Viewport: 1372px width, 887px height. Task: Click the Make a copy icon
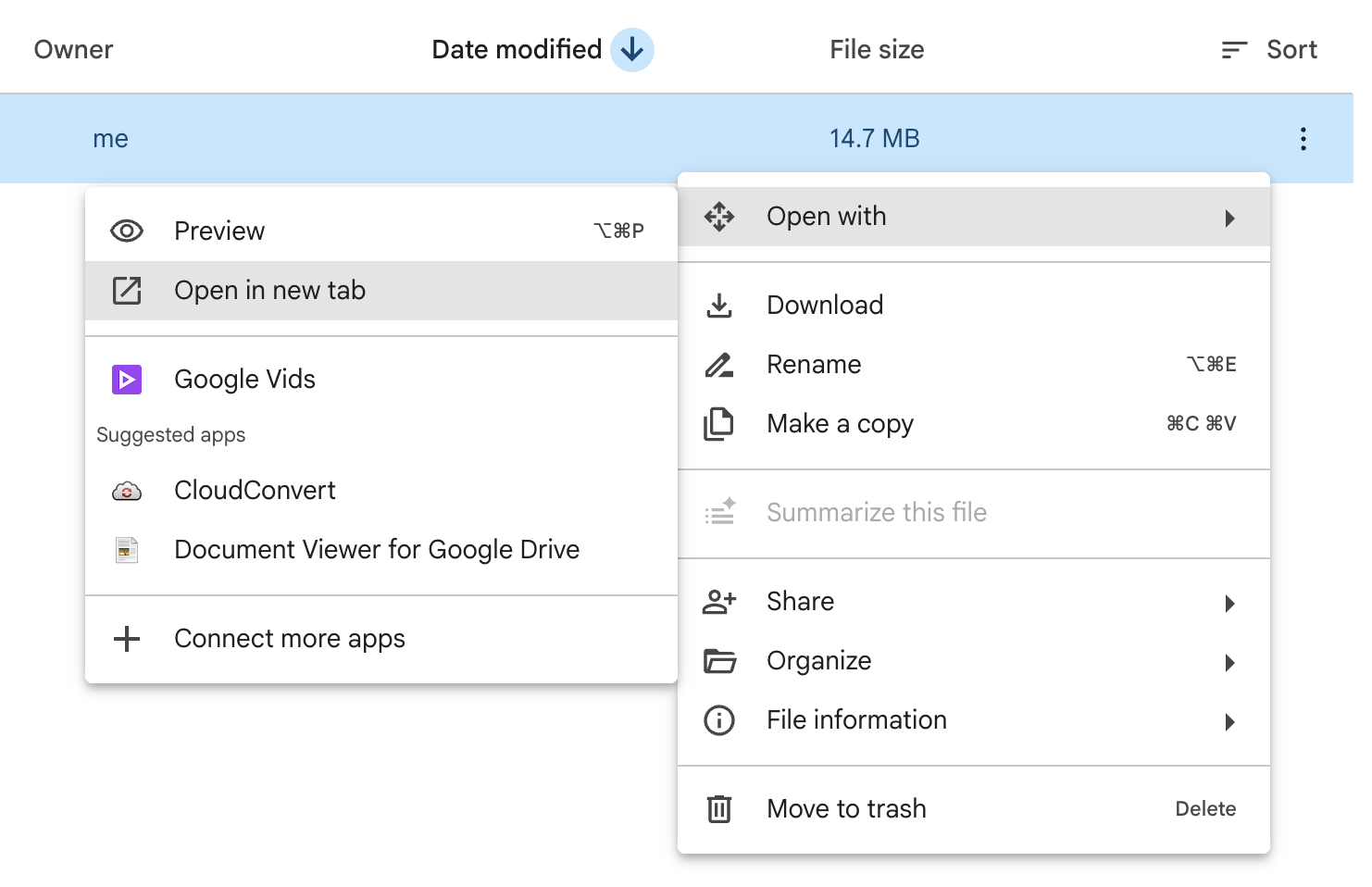point(719,424)
